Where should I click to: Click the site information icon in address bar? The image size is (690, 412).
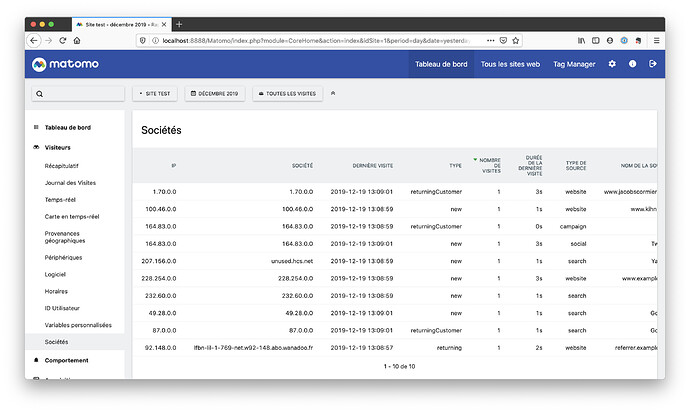(155, 40)
